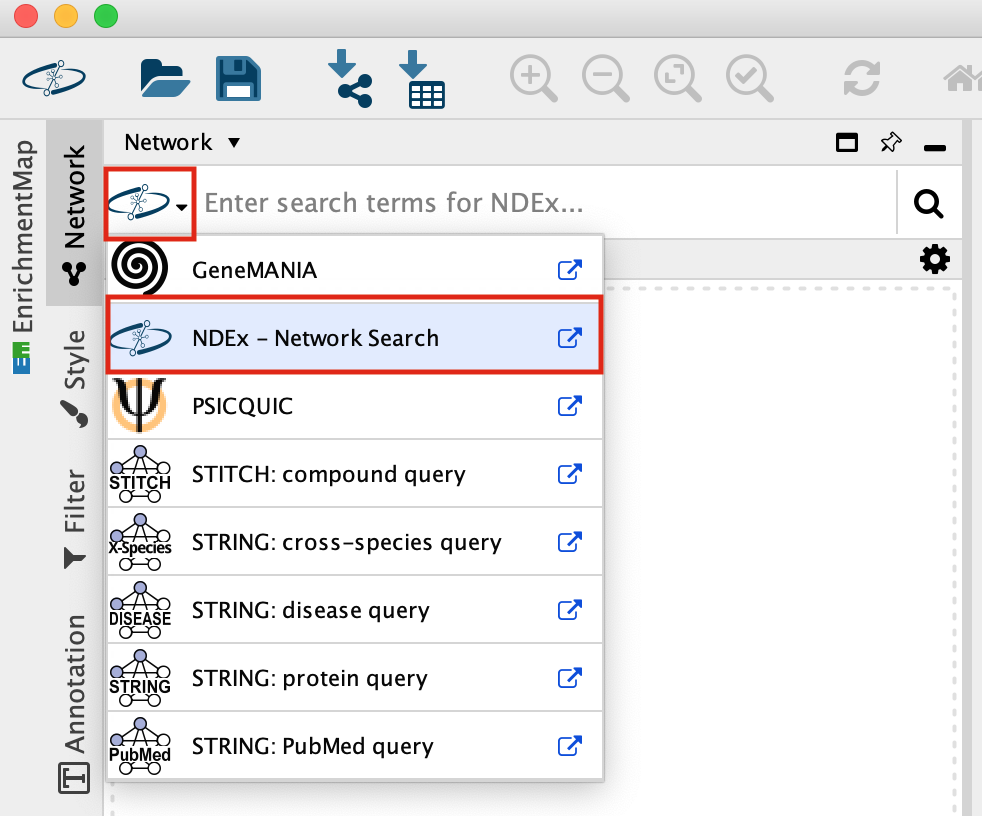
Task: Select STITCH: compound query
Action: point(328,474)
